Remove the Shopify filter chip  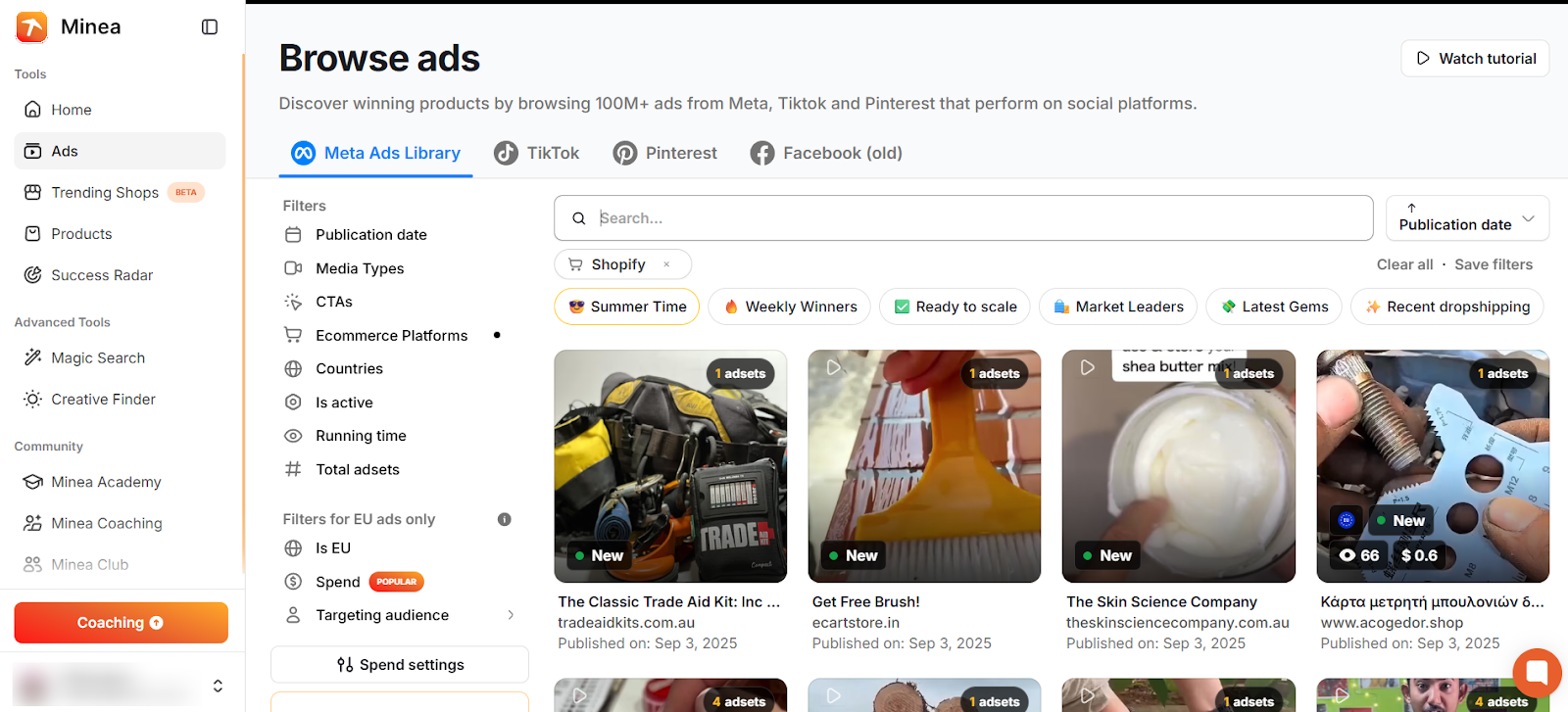[666, 264]
